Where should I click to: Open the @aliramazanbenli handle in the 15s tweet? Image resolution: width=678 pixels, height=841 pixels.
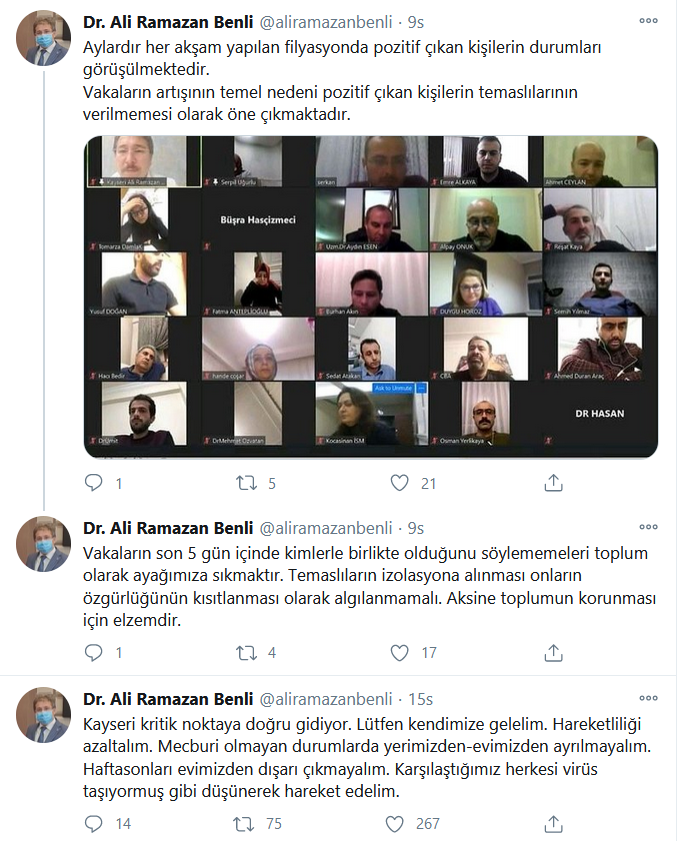[x=326, y=699]
